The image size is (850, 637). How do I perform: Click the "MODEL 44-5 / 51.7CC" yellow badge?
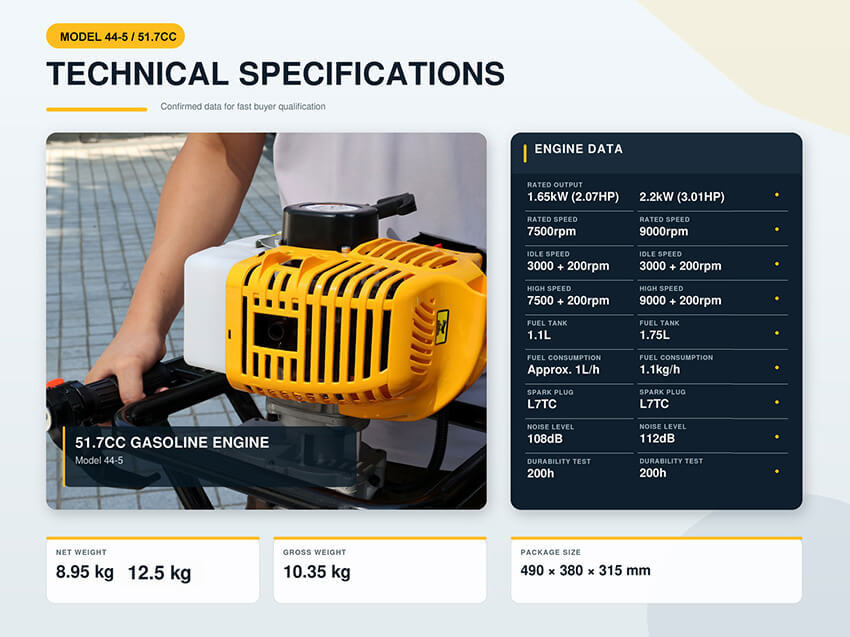tap(115, 36)
